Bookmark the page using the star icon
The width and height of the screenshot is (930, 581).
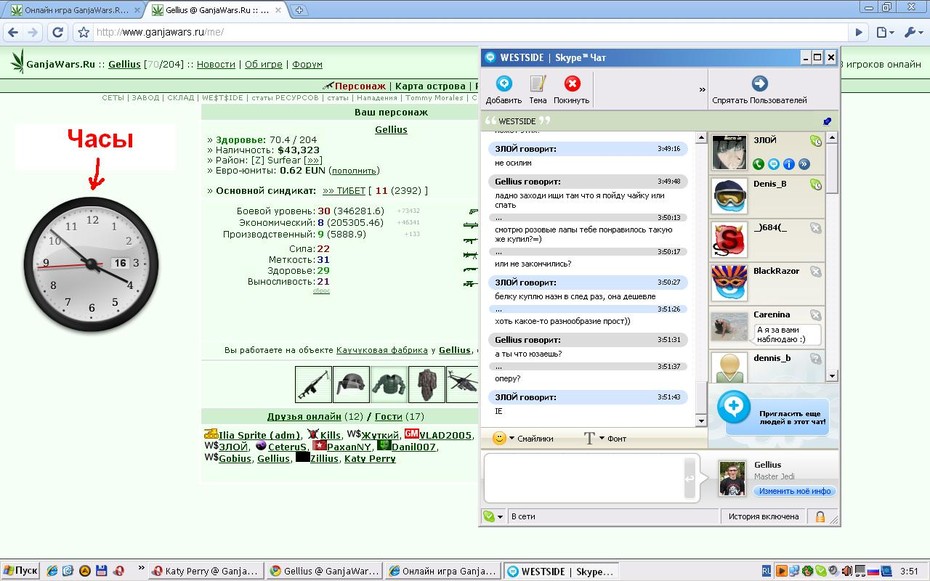tap(84, 32)
